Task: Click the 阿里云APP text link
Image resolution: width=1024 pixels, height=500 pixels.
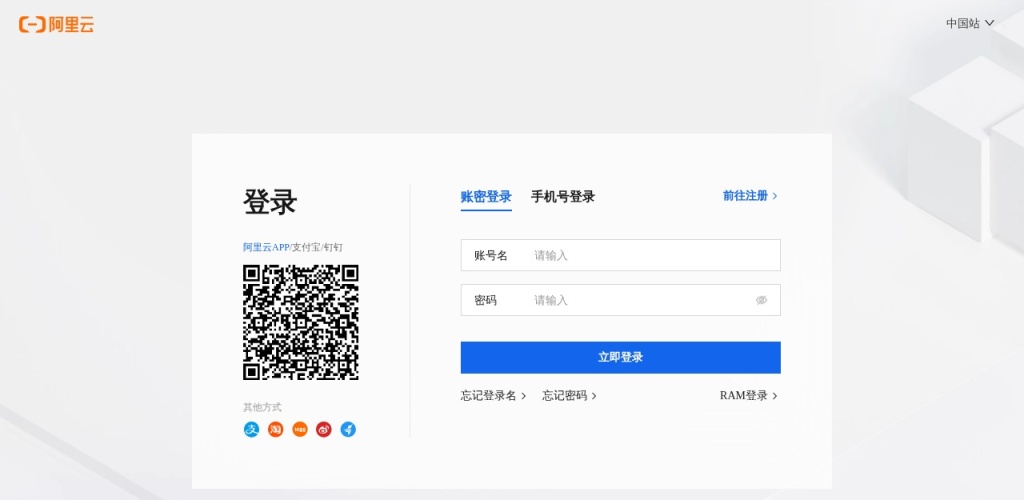Action: (265, 247)
